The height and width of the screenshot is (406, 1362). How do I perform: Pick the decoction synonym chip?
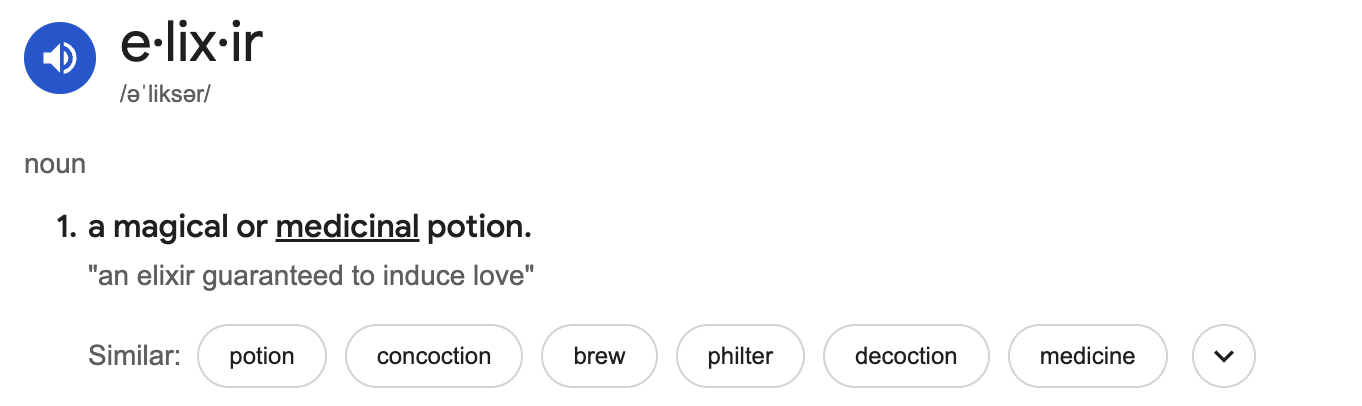pyautogui.click(x=906, y=356)
